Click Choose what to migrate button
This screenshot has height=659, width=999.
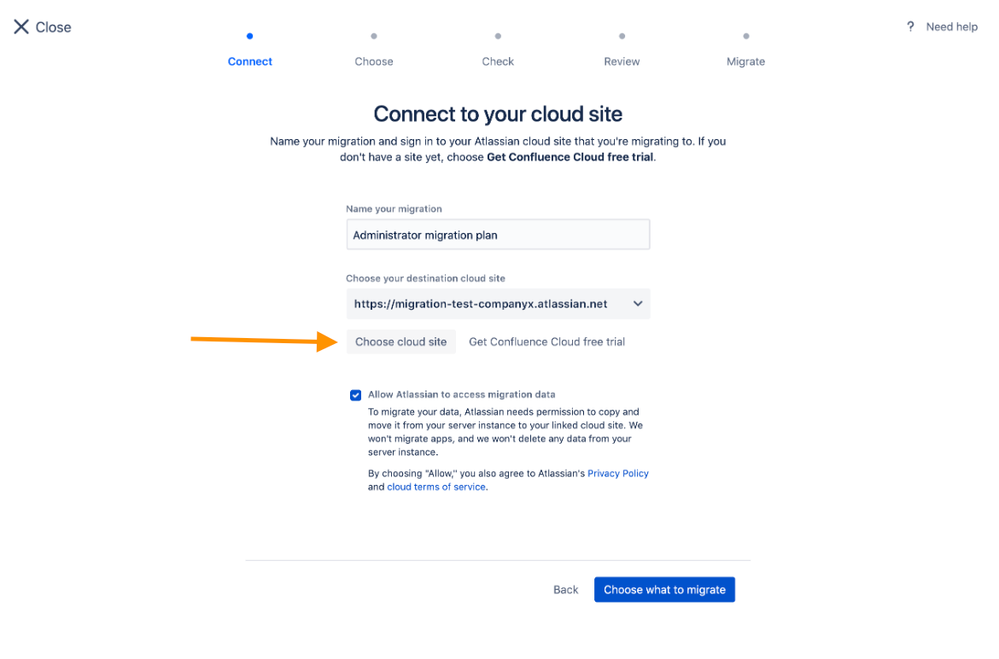click(665, 590)
